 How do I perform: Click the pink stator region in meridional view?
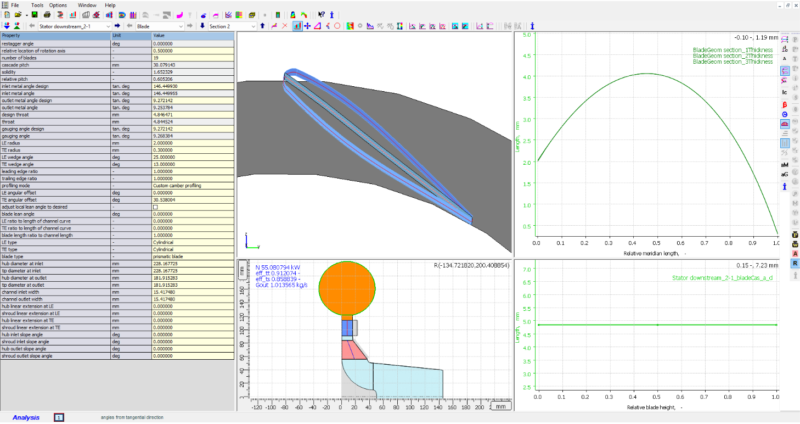pos(353,351)
